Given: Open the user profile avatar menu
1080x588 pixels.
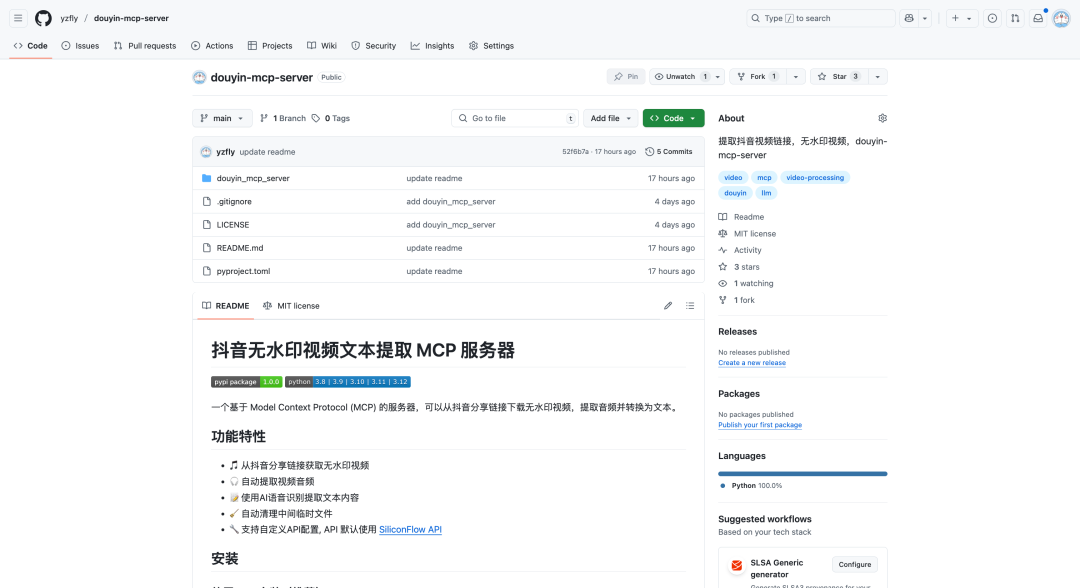Looking at the screenshot, I should [1061, 19].
